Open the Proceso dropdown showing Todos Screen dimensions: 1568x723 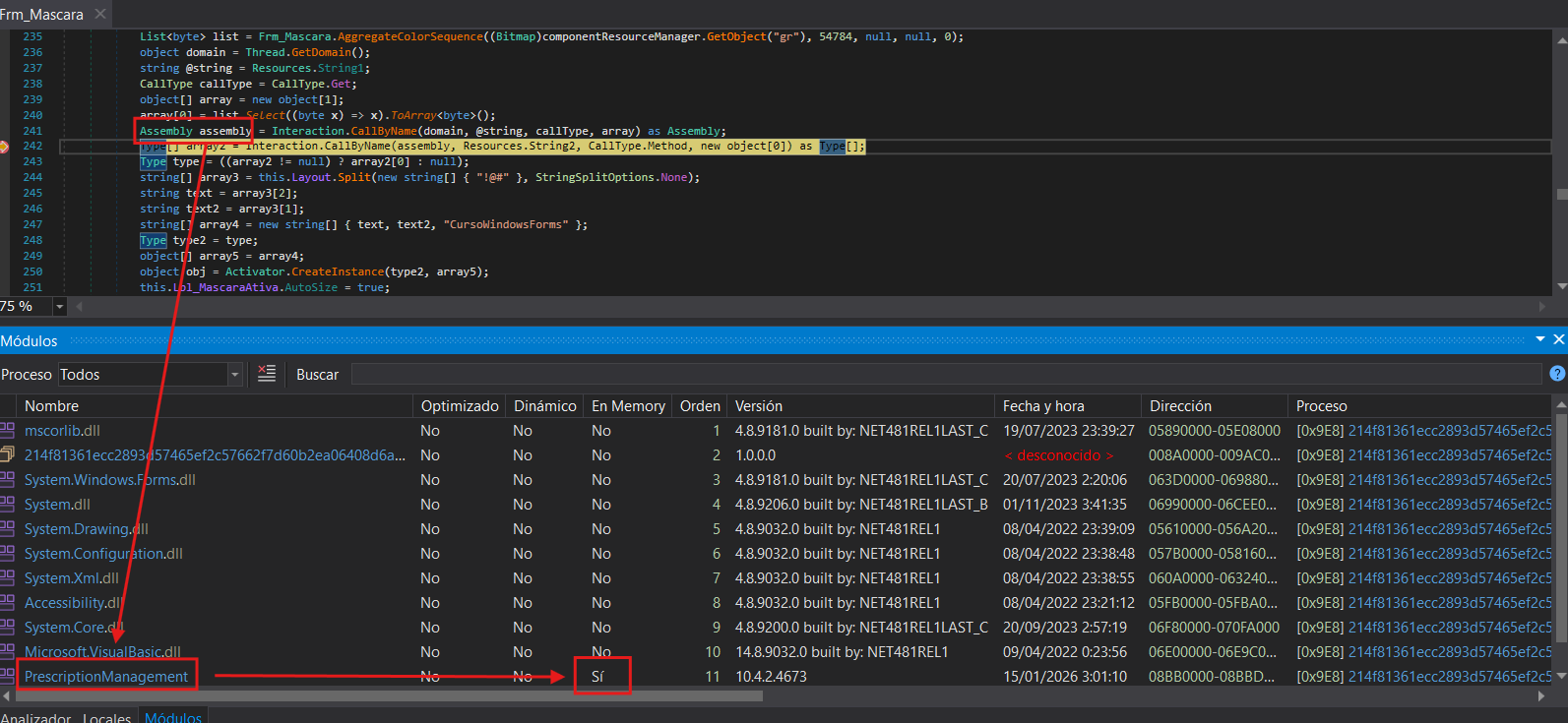pyautogui.click(x=234, y=375)
